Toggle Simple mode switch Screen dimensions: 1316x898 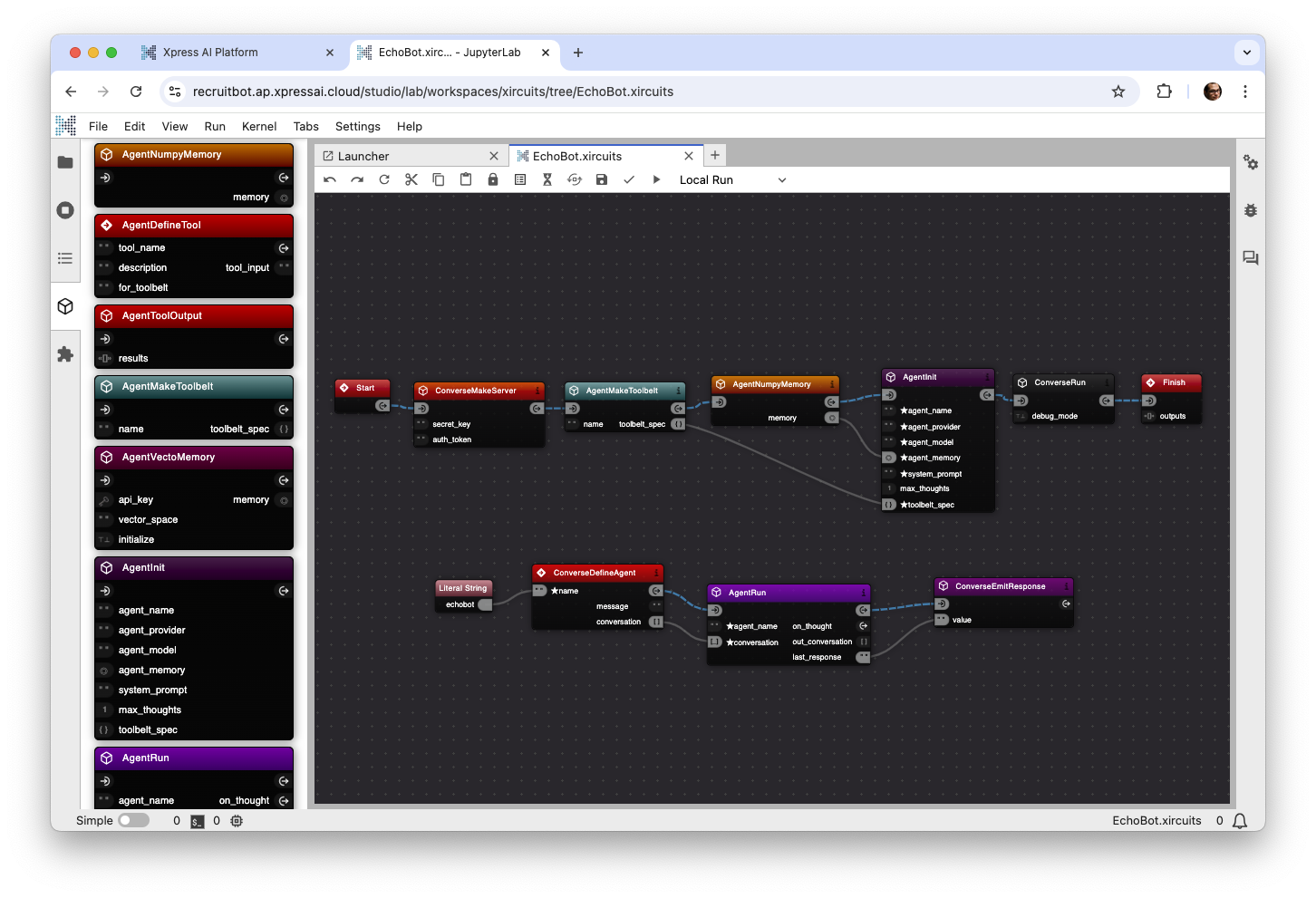coord(134,820)
